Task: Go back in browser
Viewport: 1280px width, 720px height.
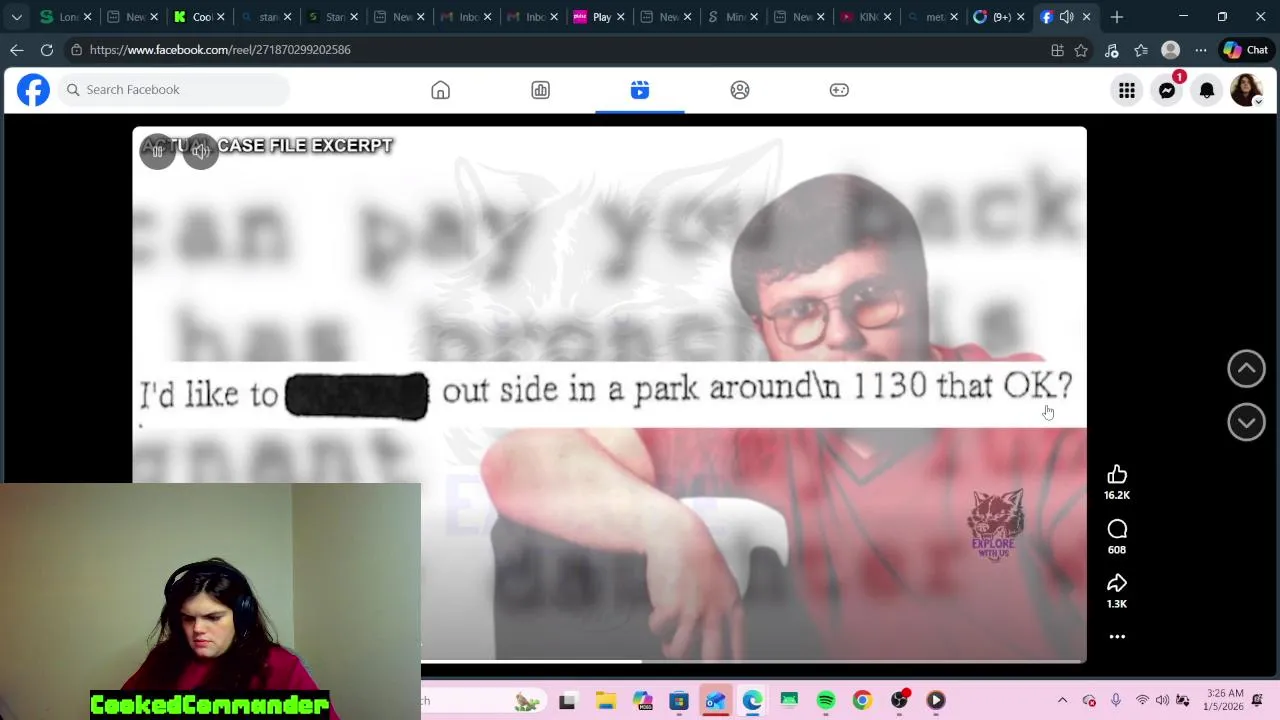Action: (17, 50)
